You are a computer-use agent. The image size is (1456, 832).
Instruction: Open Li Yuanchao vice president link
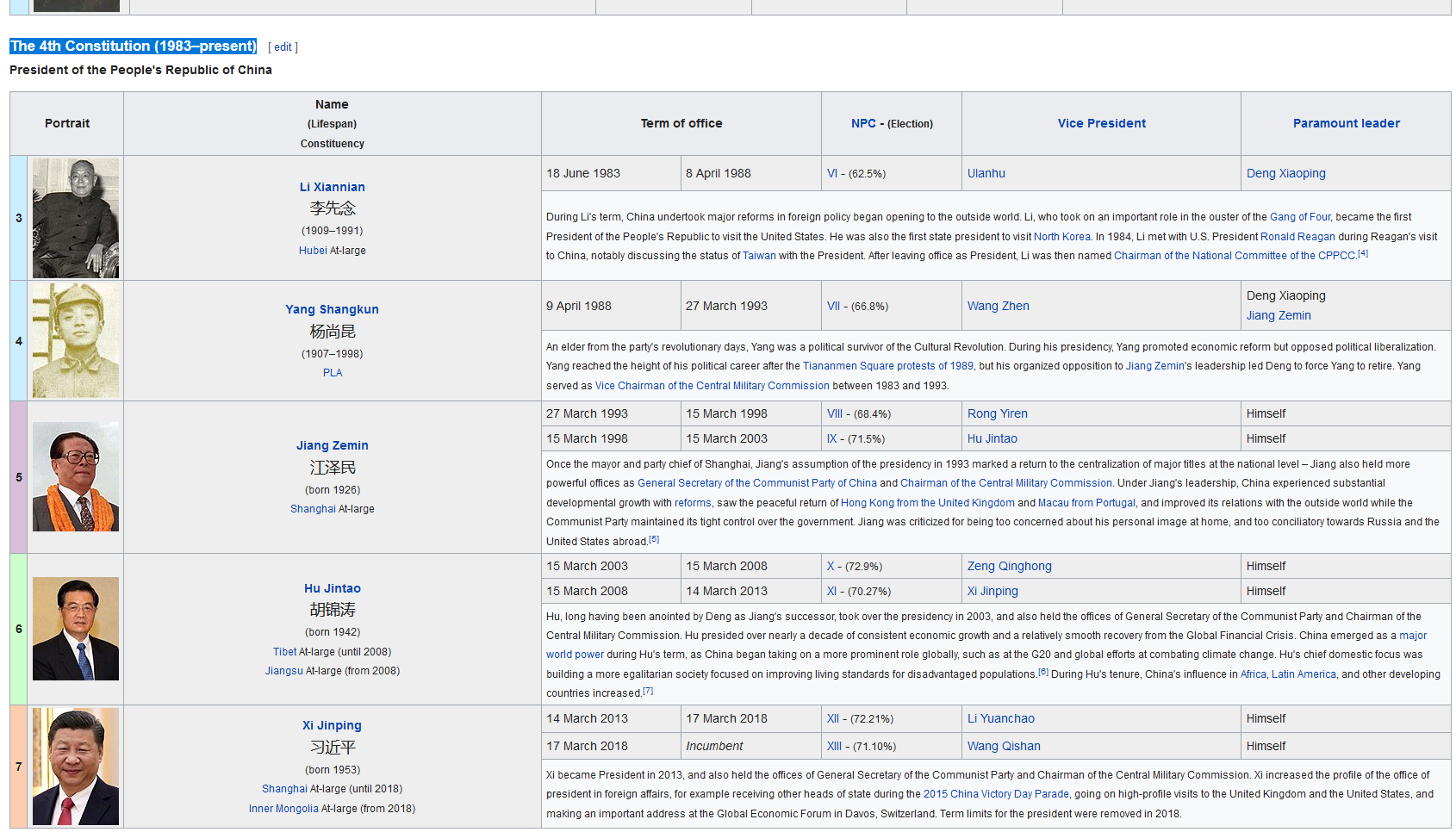(1001, 718)
